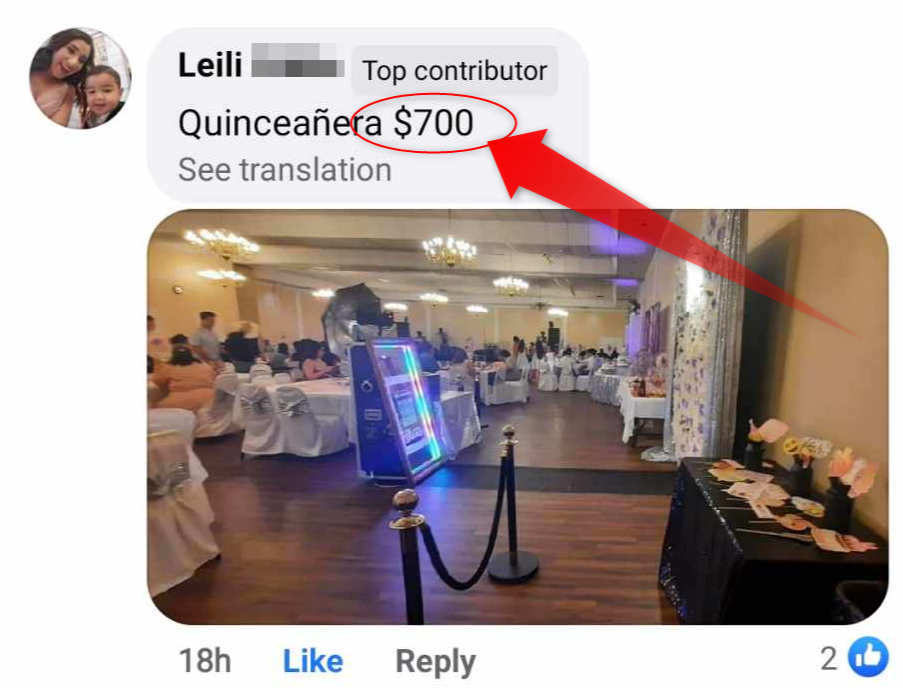Image resolution: width=903 pixels, height=688 pixels.
Task: Click the Top contributor badge
Action: [454, 71]
